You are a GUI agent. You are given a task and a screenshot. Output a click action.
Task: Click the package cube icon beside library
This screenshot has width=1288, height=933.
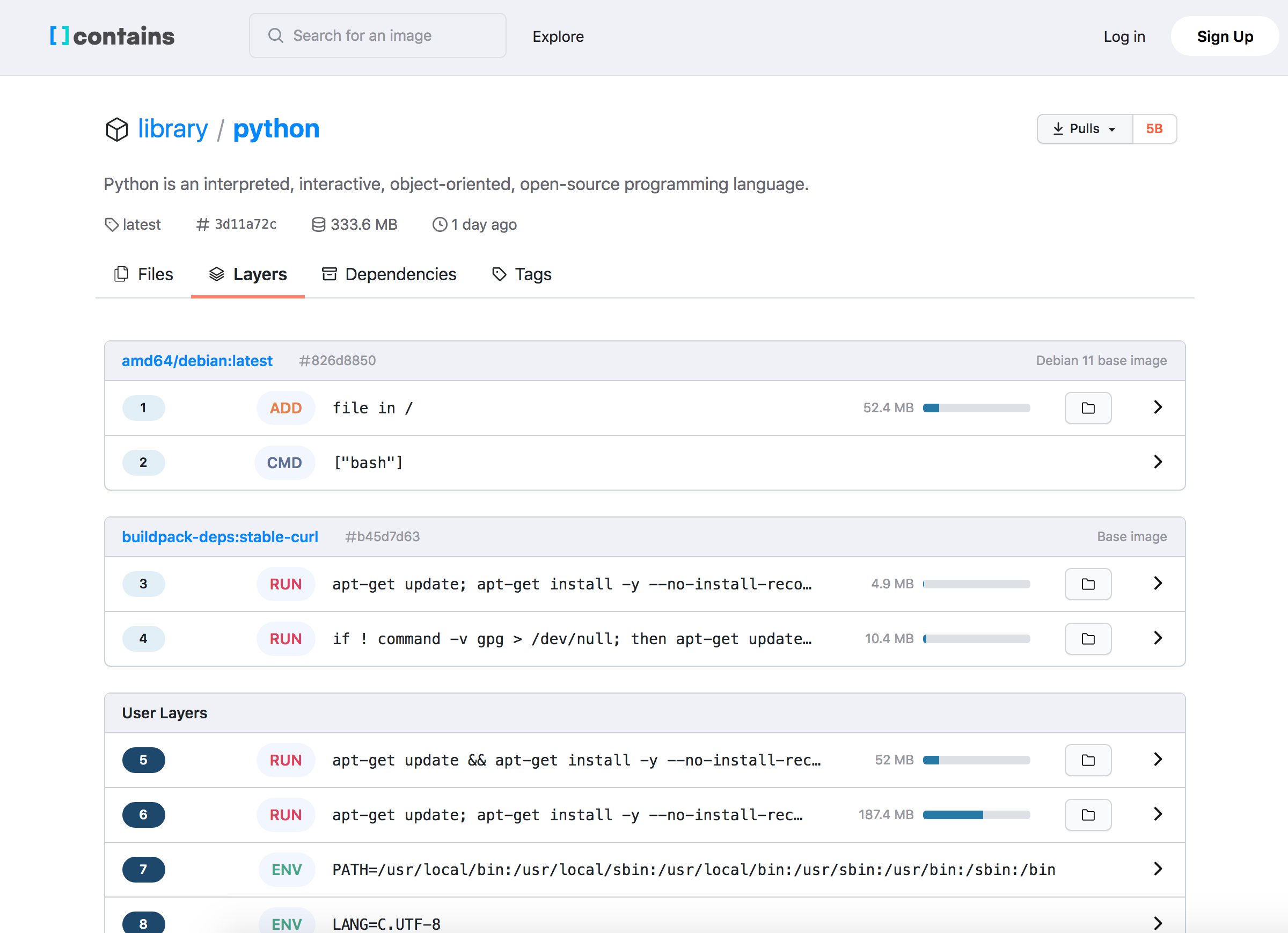(117, 129)
